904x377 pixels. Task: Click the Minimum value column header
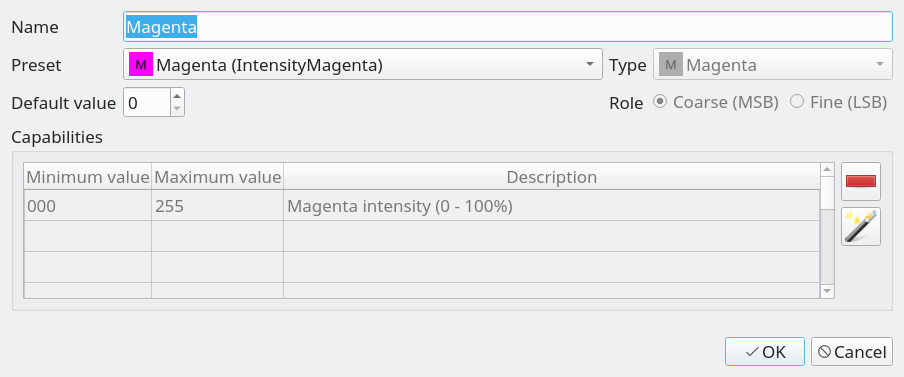point(88,177)
